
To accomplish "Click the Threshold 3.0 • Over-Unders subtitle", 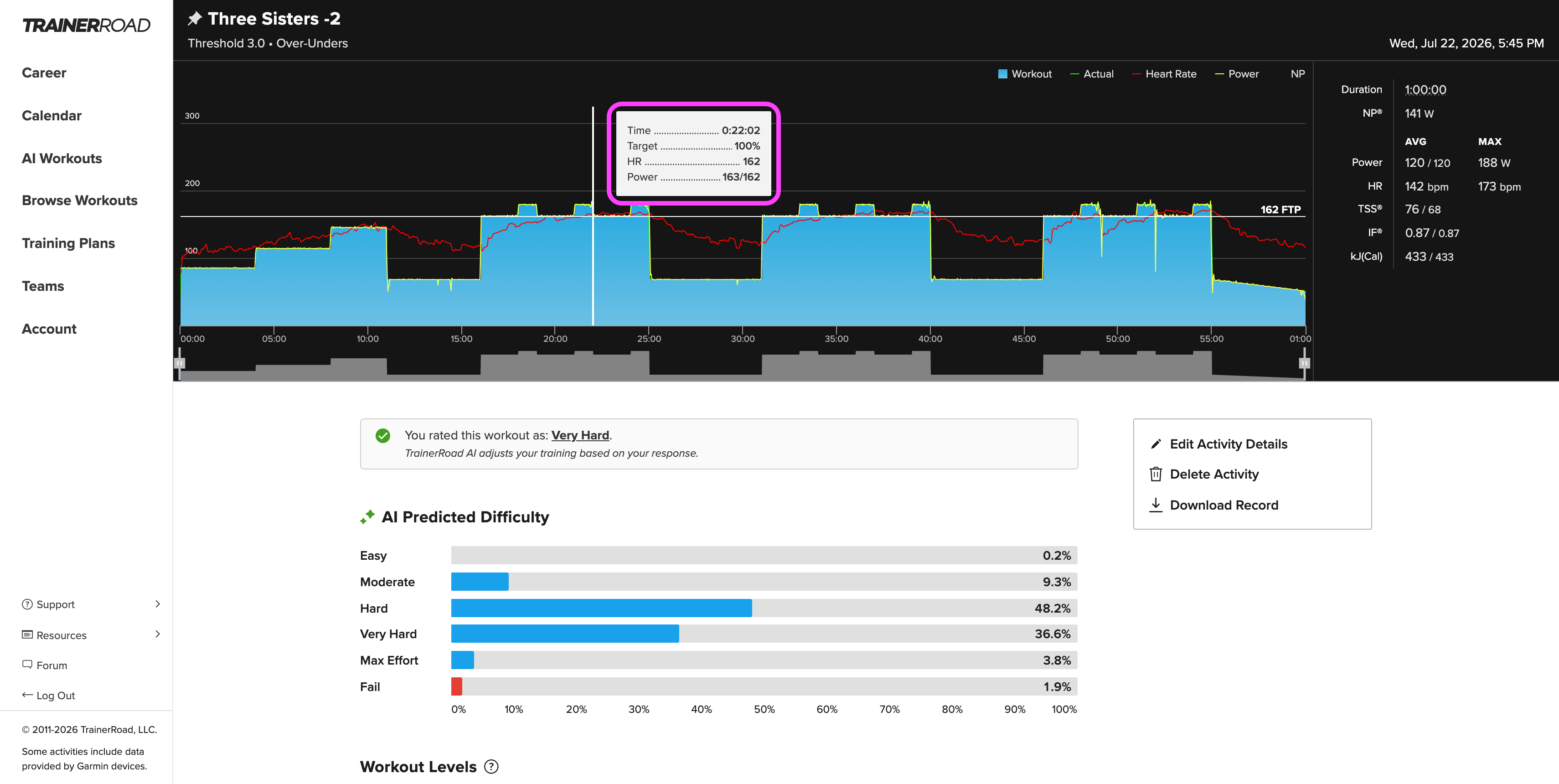I will click(268, 43).
